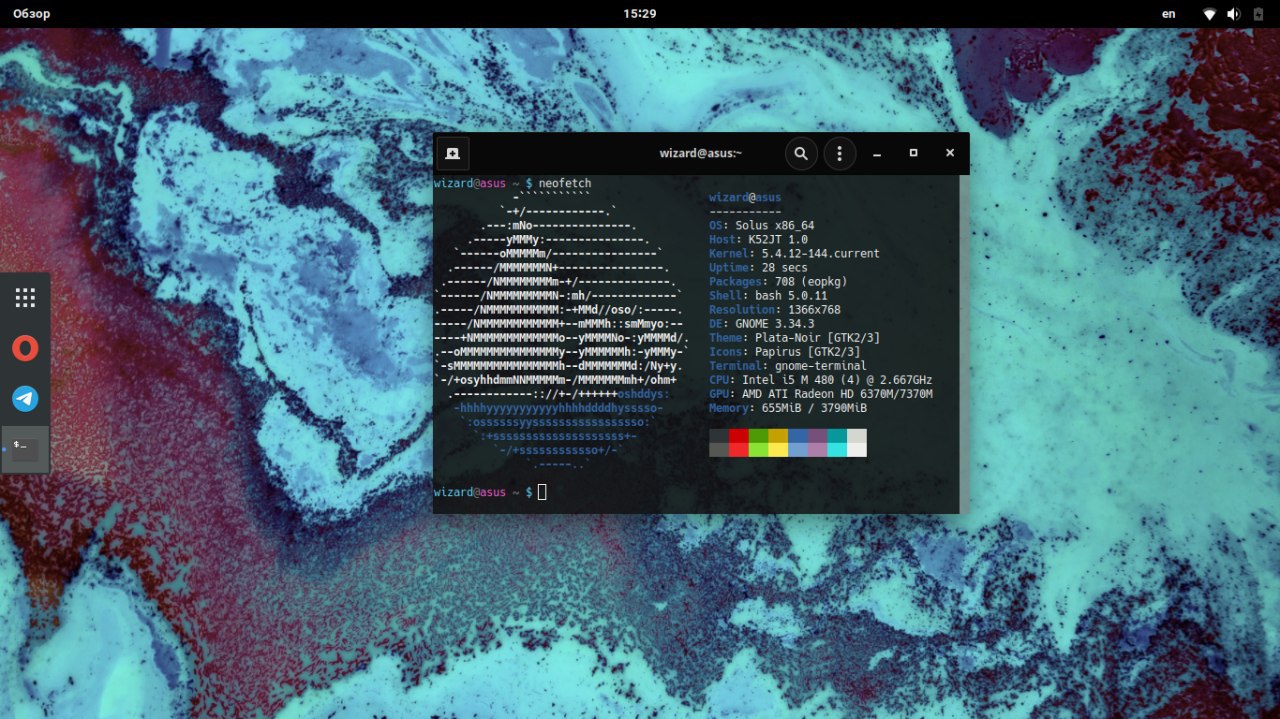Click the terminal cursor at the last prompt
Image resolution: width=1280 pixels, height=719 pixels.
pyautogui.click(x=542, y=492)
